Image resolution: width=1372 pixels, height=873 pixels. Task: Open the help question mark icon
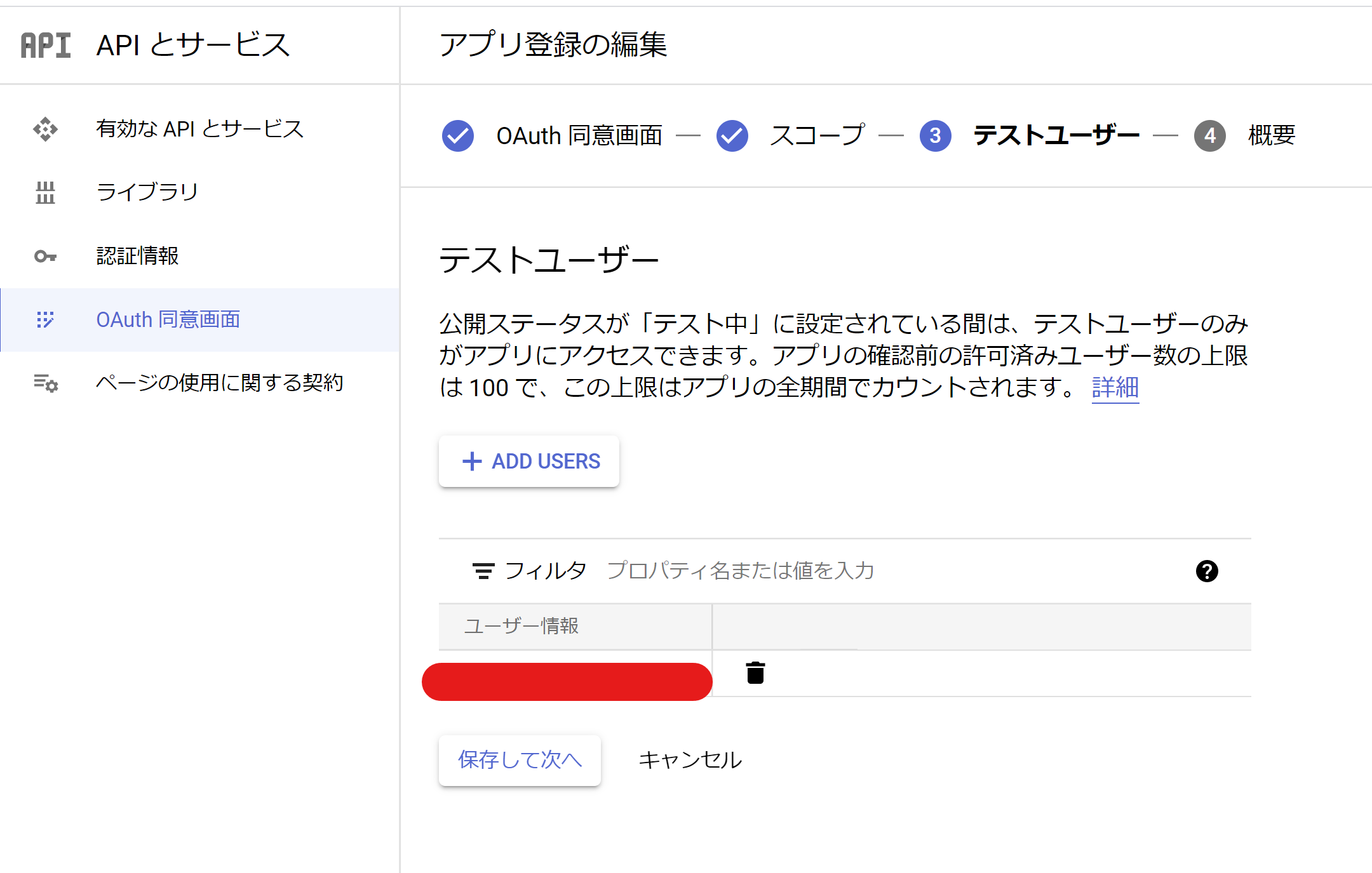pos(1207,571)
